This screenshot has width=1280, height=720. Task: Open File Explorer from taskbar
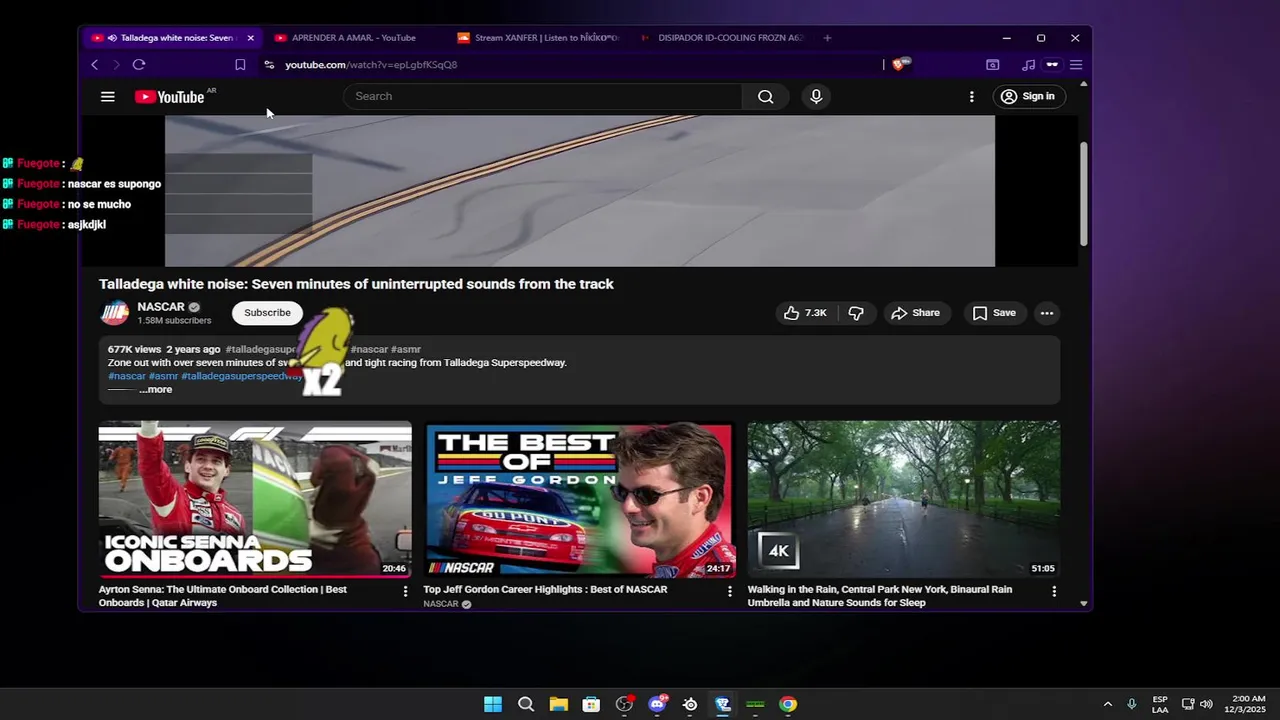[558, 704]
